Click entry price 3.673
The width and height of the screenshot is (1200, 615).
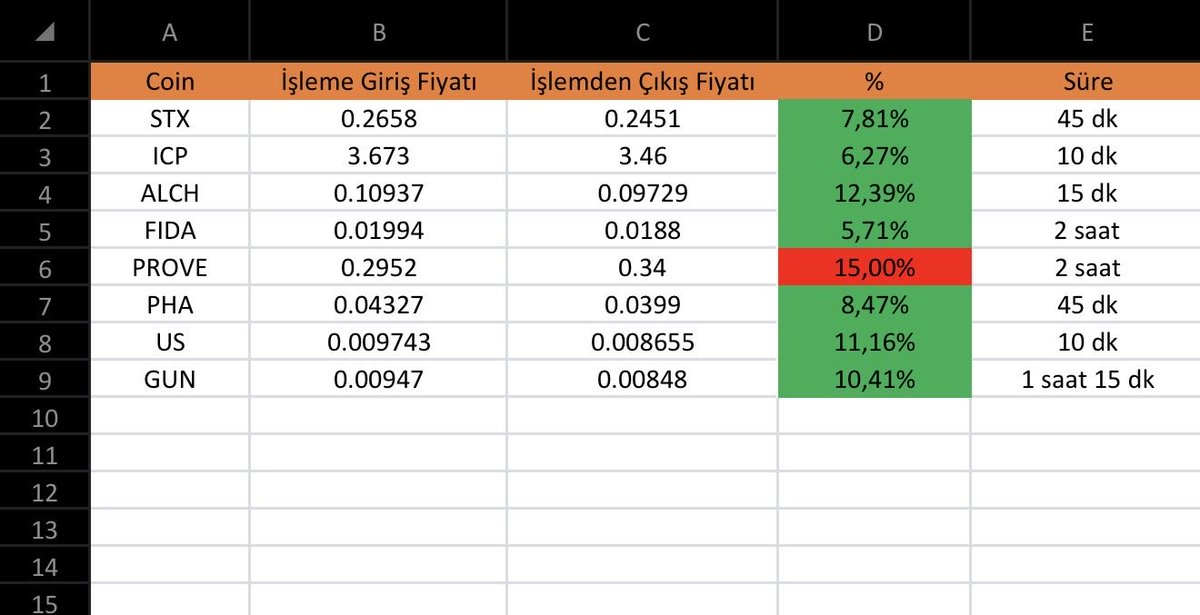click(378, 156)
